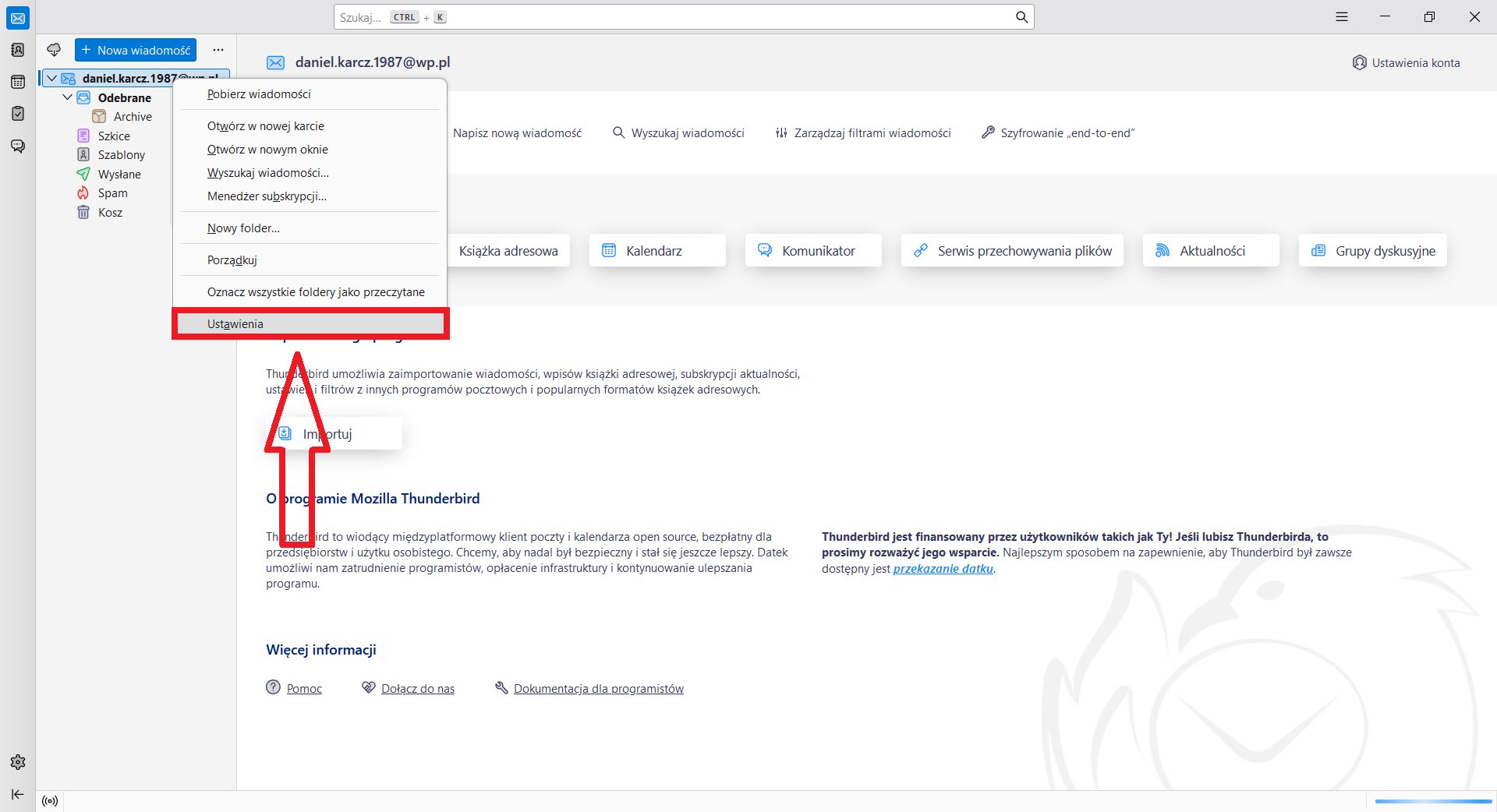The height and width of the screenshot is (812, 1497).
Task: Click the blue progress bar bottom-right
Action: 1433,801
